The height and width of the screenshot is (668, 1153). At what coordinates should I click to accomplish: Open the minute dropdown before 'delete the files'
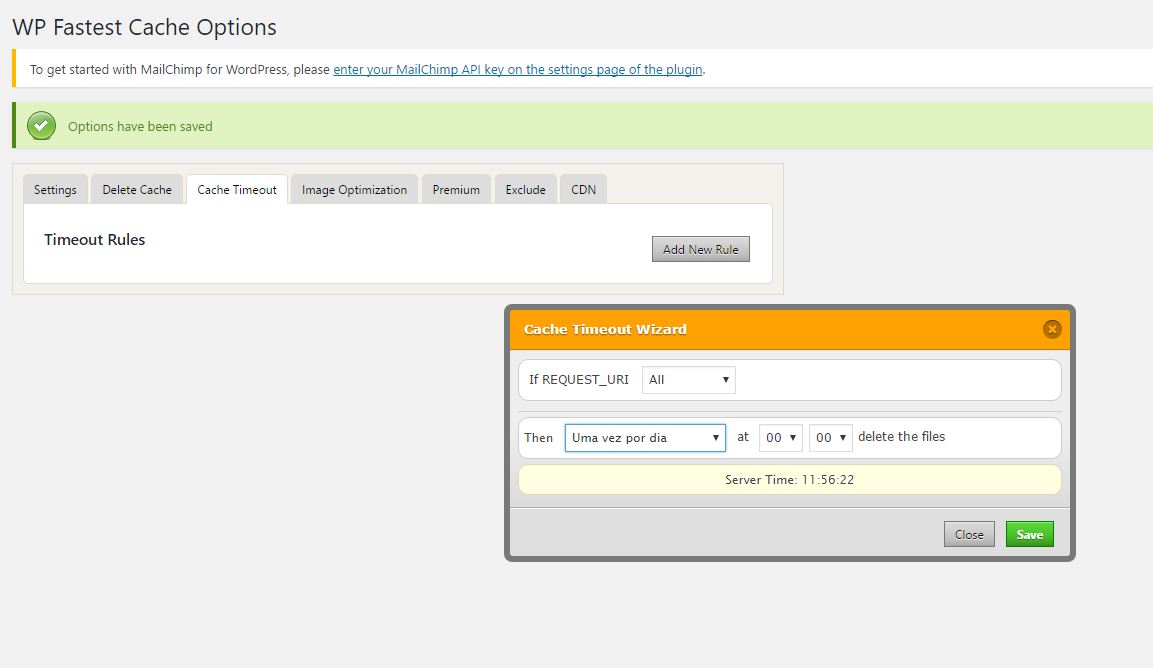pos(830,438)
